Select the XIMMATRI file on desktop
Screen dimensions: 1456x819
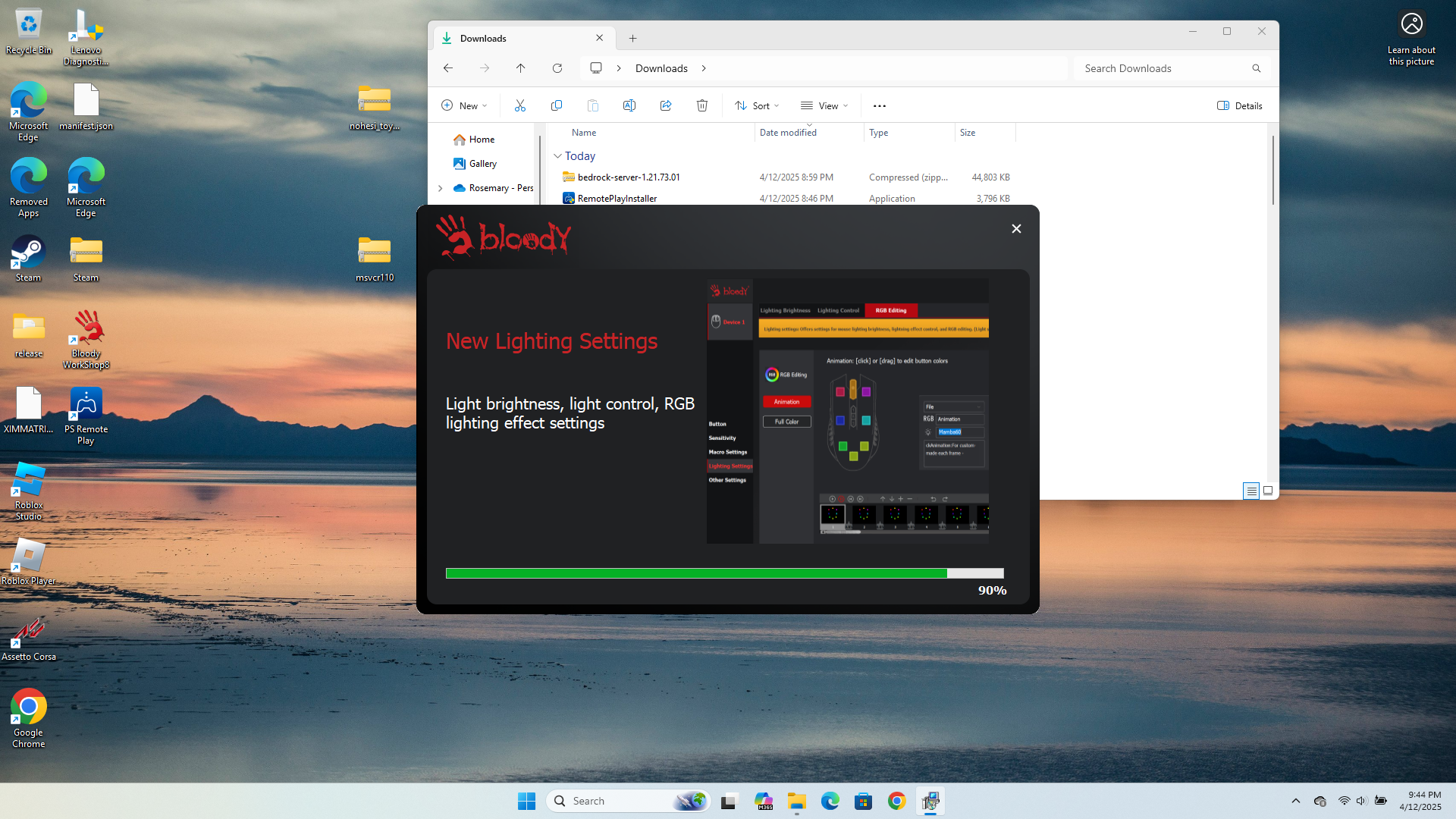(29, 410)
